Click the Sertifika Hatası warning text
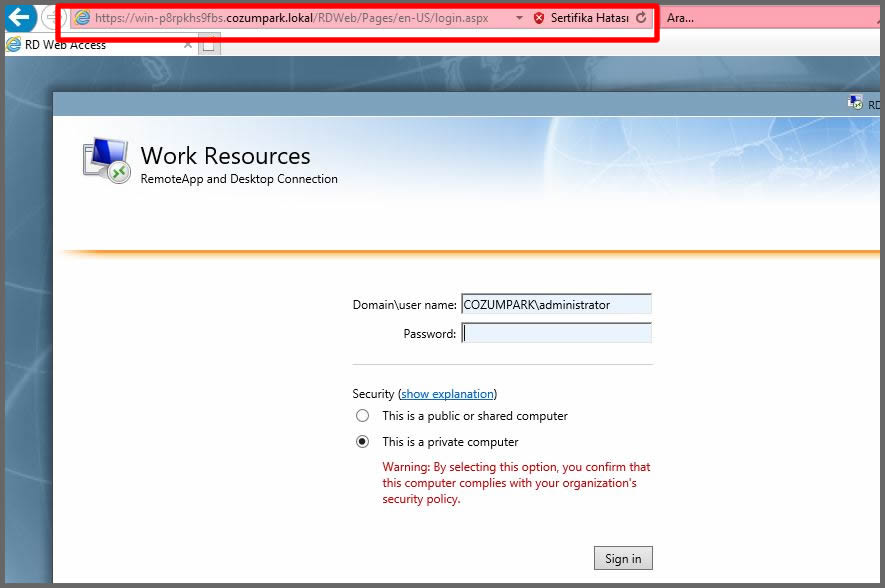 click(x=589, y=18)
